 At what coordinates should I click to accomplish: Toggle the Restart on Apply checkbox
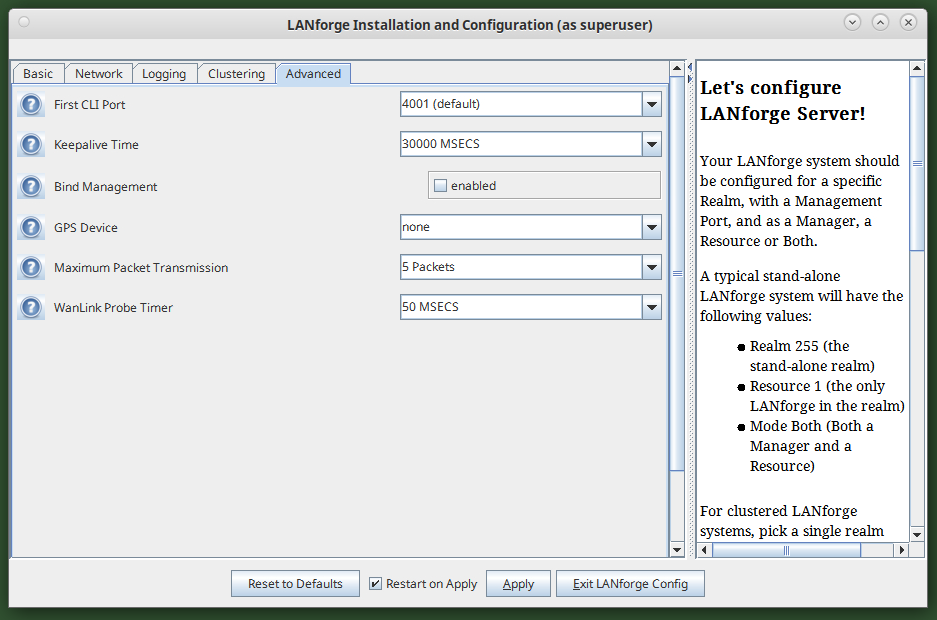point(376,584)
